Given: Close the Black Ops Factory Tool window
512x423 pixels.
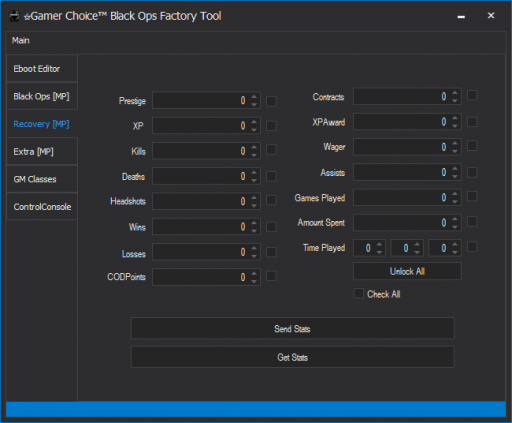Looking at the screenshot, I should 491,15.
